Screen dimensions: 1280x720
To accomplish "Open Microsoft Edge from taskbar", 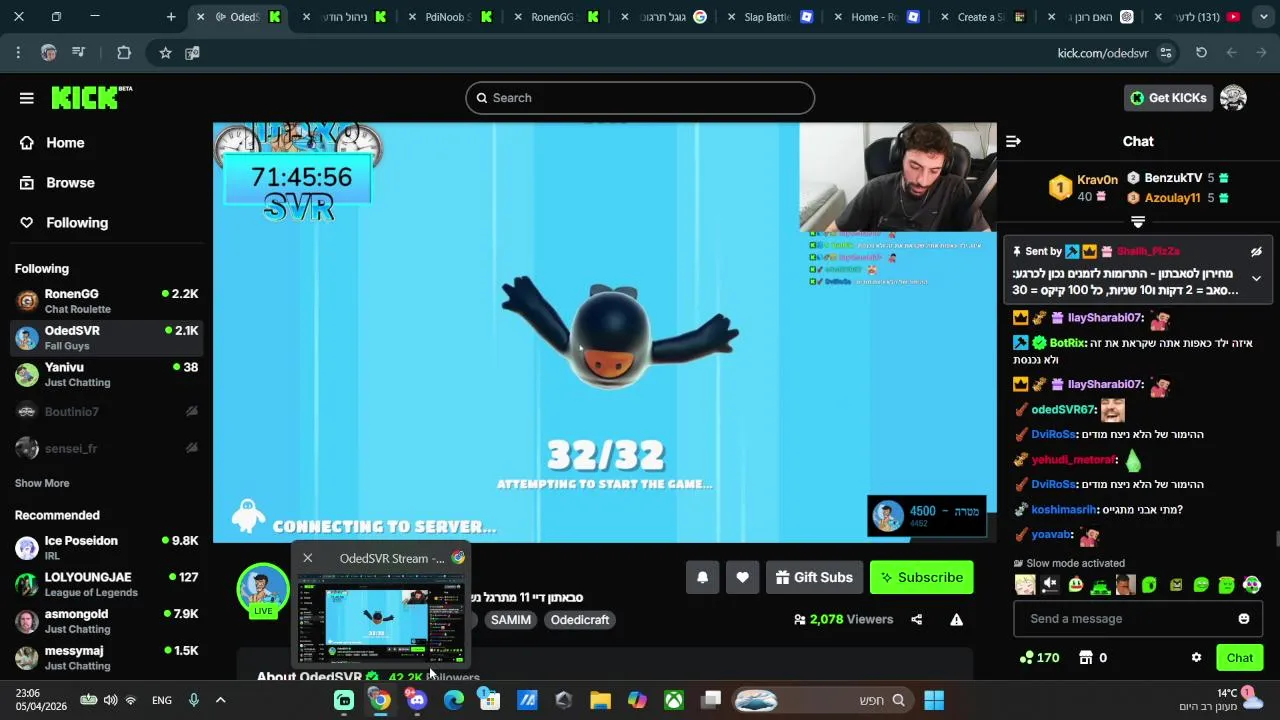I will tap(454, 700).
